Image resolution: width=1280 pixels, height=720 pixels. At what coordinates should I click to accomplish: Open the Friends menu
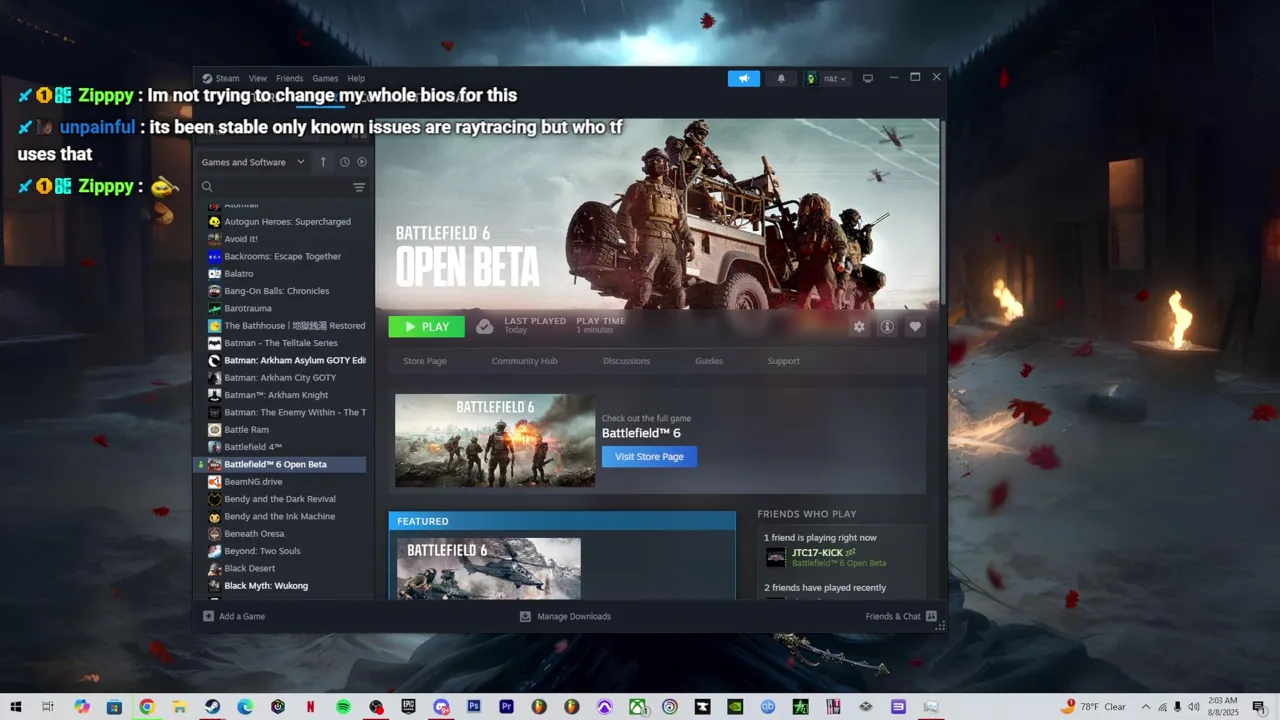click(x=289, y=78)
